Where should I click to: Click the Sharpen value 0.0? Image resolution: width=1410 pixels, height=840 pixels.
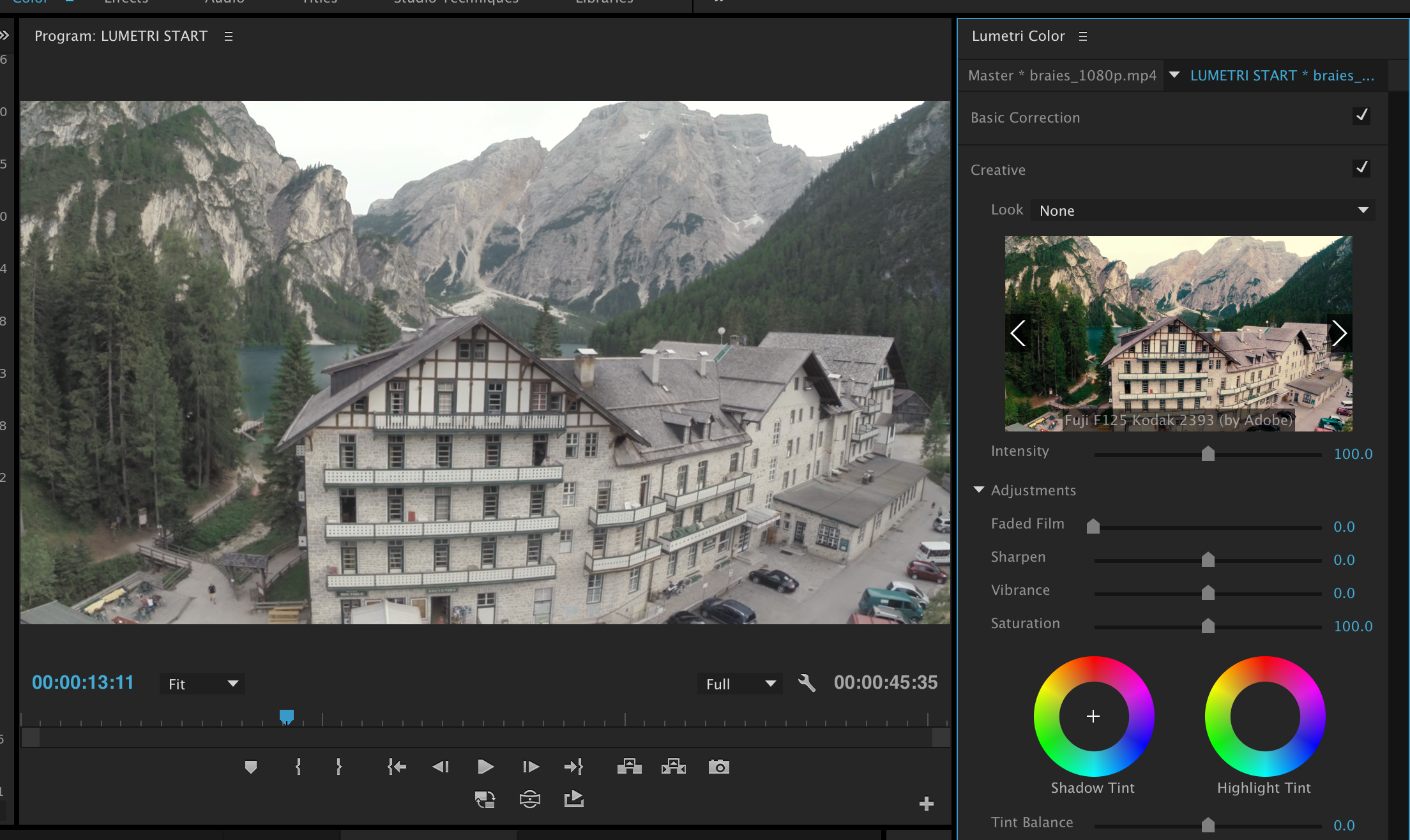click(x=1344, y=560)
